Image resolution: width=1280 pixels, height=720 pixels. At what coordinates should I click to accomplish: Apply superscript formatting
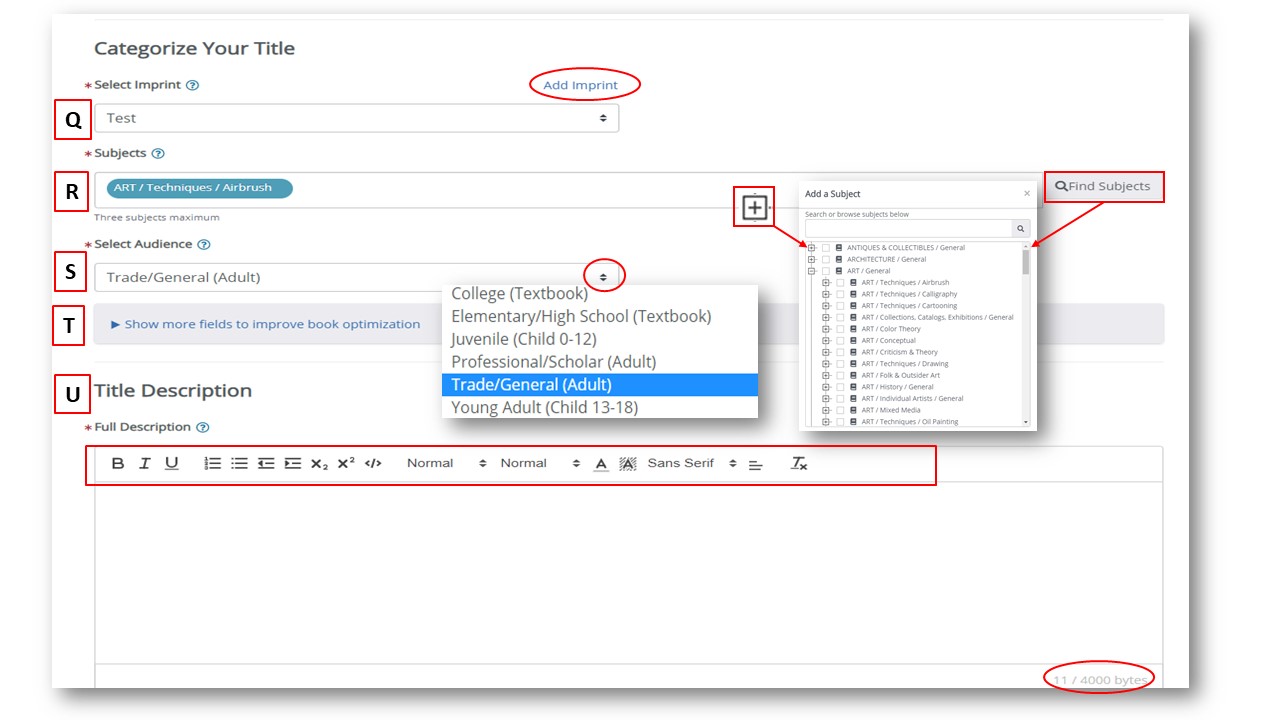pyautogui.click(x=346, y=462)
